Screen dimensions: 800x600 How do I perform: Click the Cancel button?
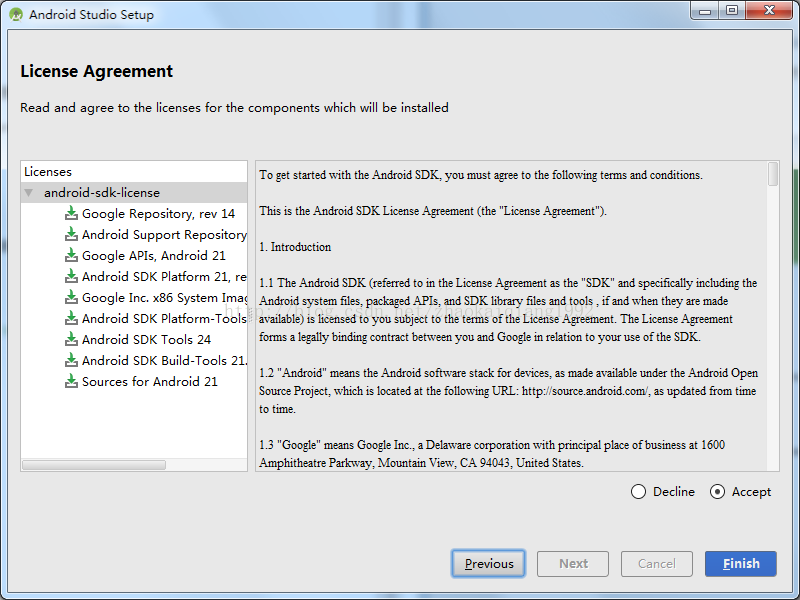tap(657, 564)
